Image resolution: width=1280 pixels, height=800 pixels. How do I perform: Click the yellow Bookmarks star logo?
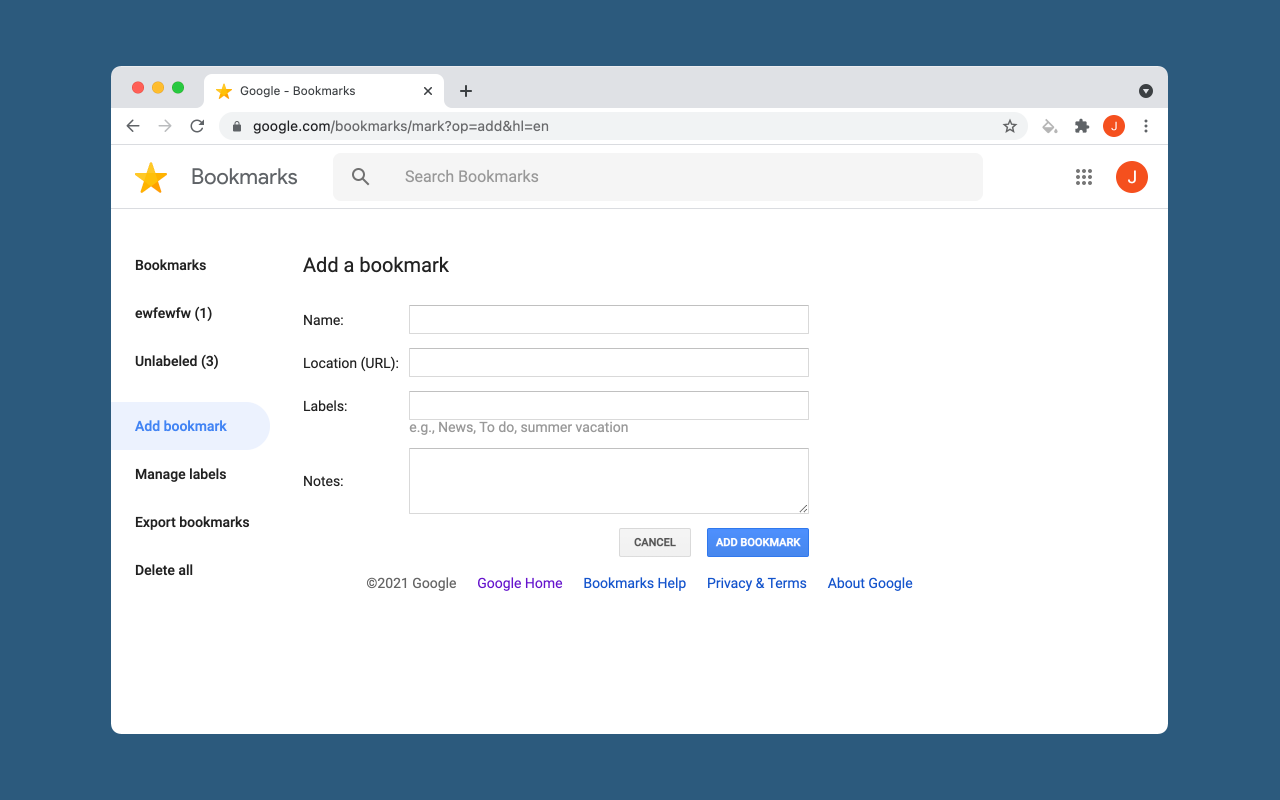pos(151,178)
